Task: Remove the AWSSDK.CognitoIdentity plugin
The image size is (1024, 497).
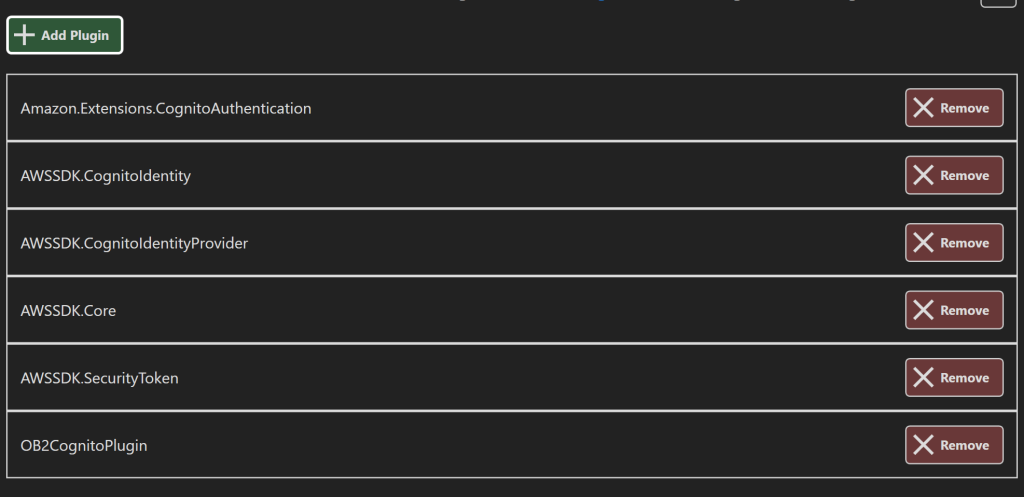Action: point(954,176)
